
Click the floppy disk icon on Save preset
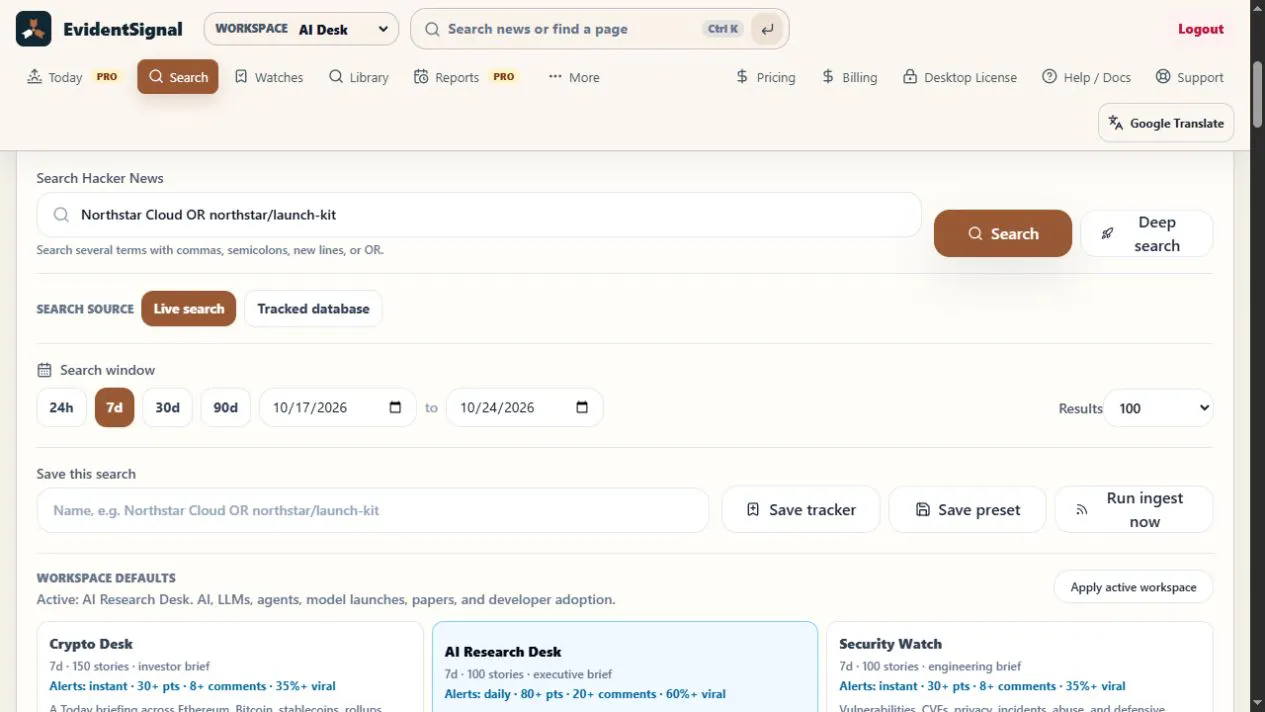click(923, 510)
